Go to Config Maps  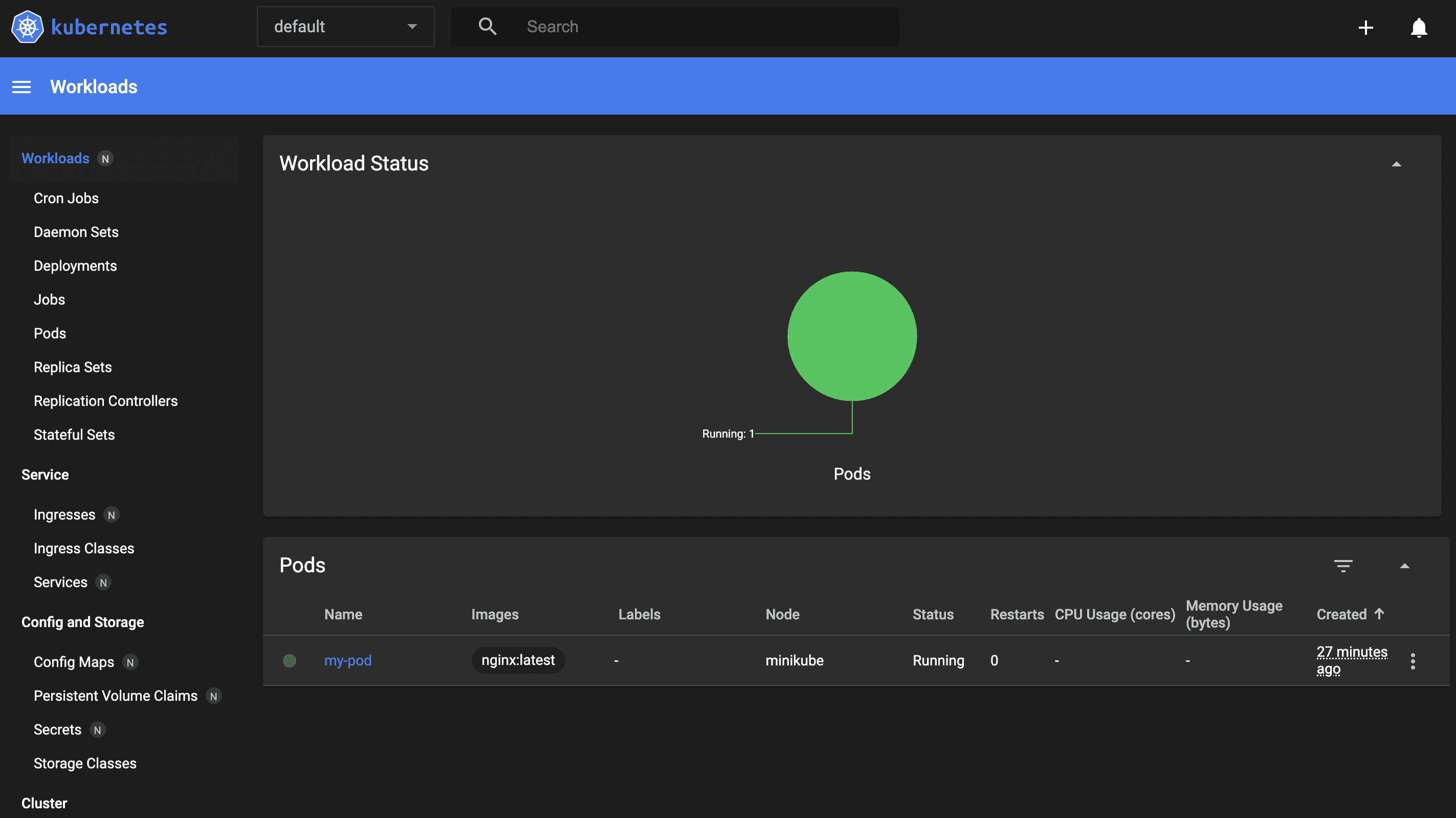tap(74, 662)
